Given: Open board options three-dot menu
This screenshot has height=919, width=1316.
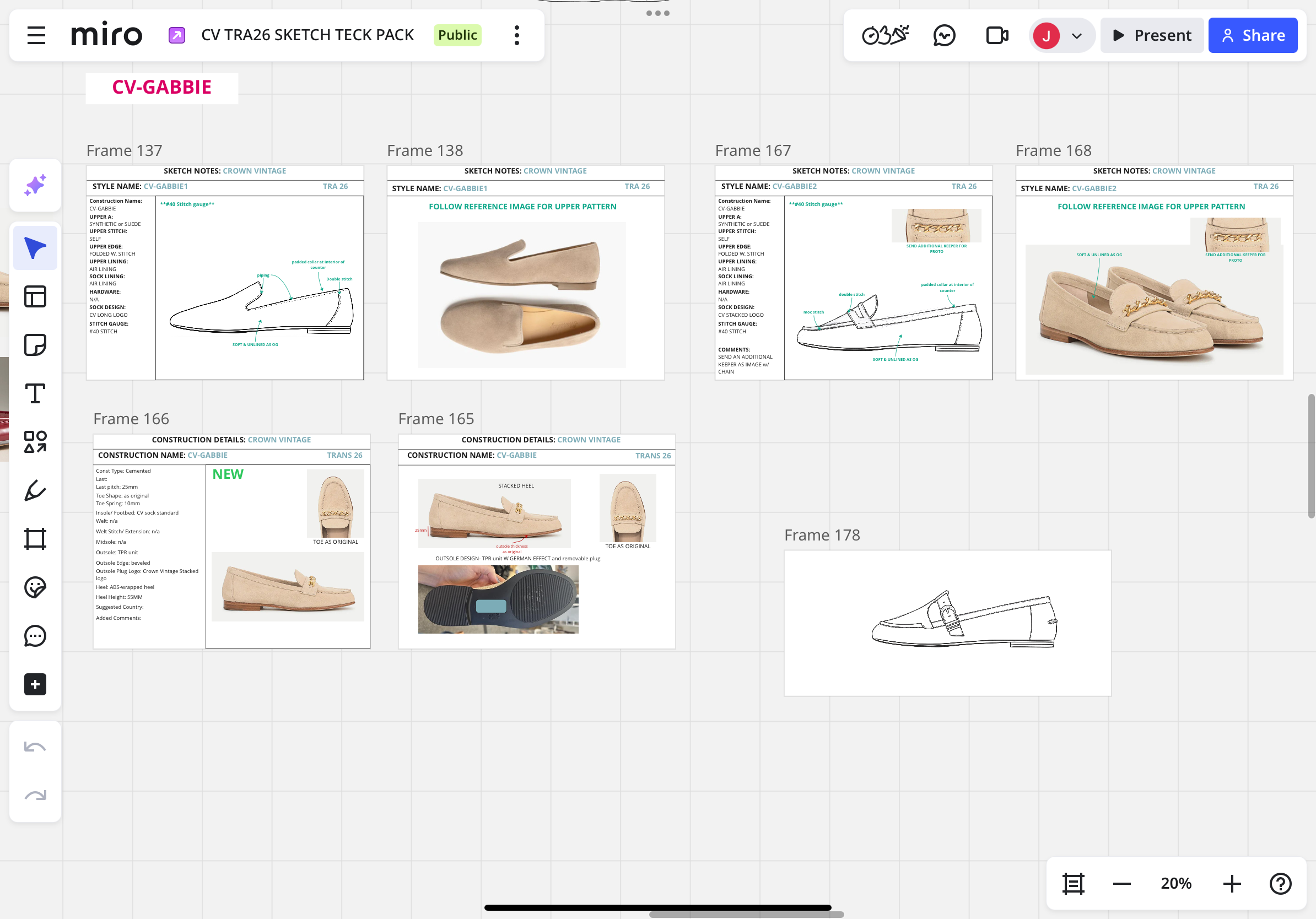Looking at the screenshot, I should (x=516, y=35).
